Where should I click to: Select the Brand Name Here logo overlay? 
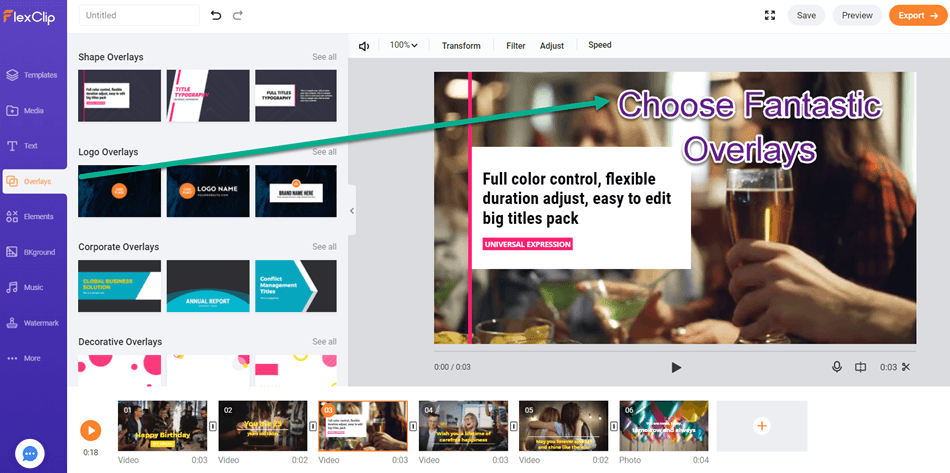[x=296, y=191]
